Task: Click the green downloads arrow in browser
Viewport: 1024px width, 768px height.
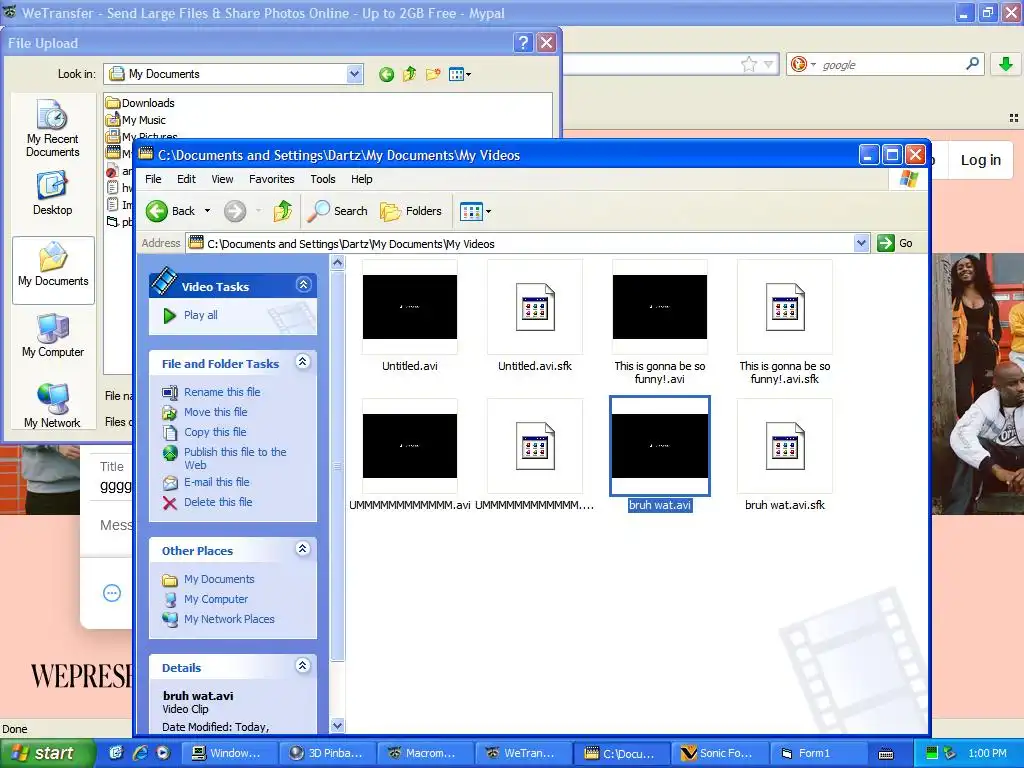Action: click(1006, 64)
